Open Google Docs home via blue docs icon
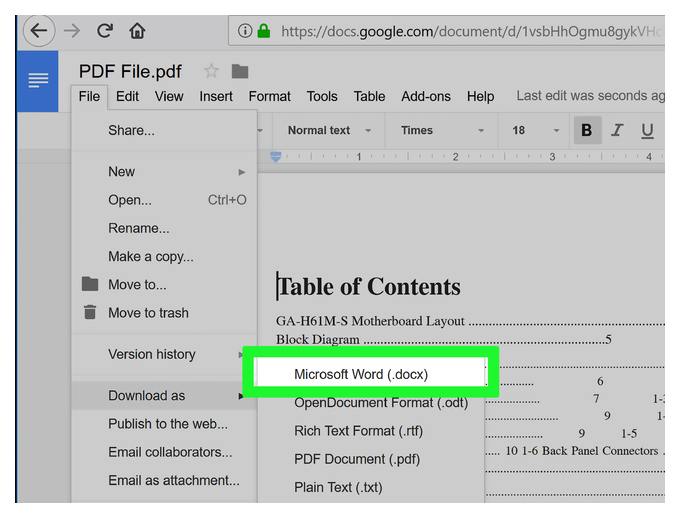Screen dimensions: 680x518 click(38, 81)
